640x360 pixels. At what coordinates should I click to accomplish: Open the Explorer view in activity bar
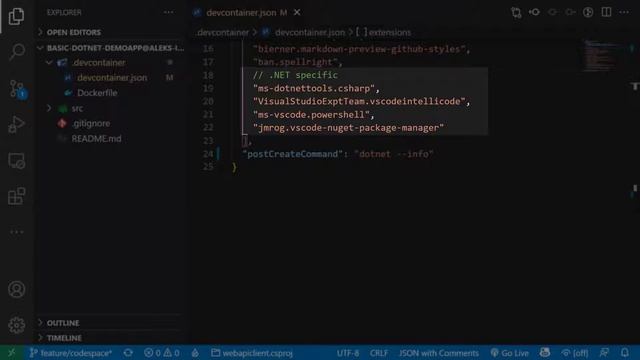[16, 16]
